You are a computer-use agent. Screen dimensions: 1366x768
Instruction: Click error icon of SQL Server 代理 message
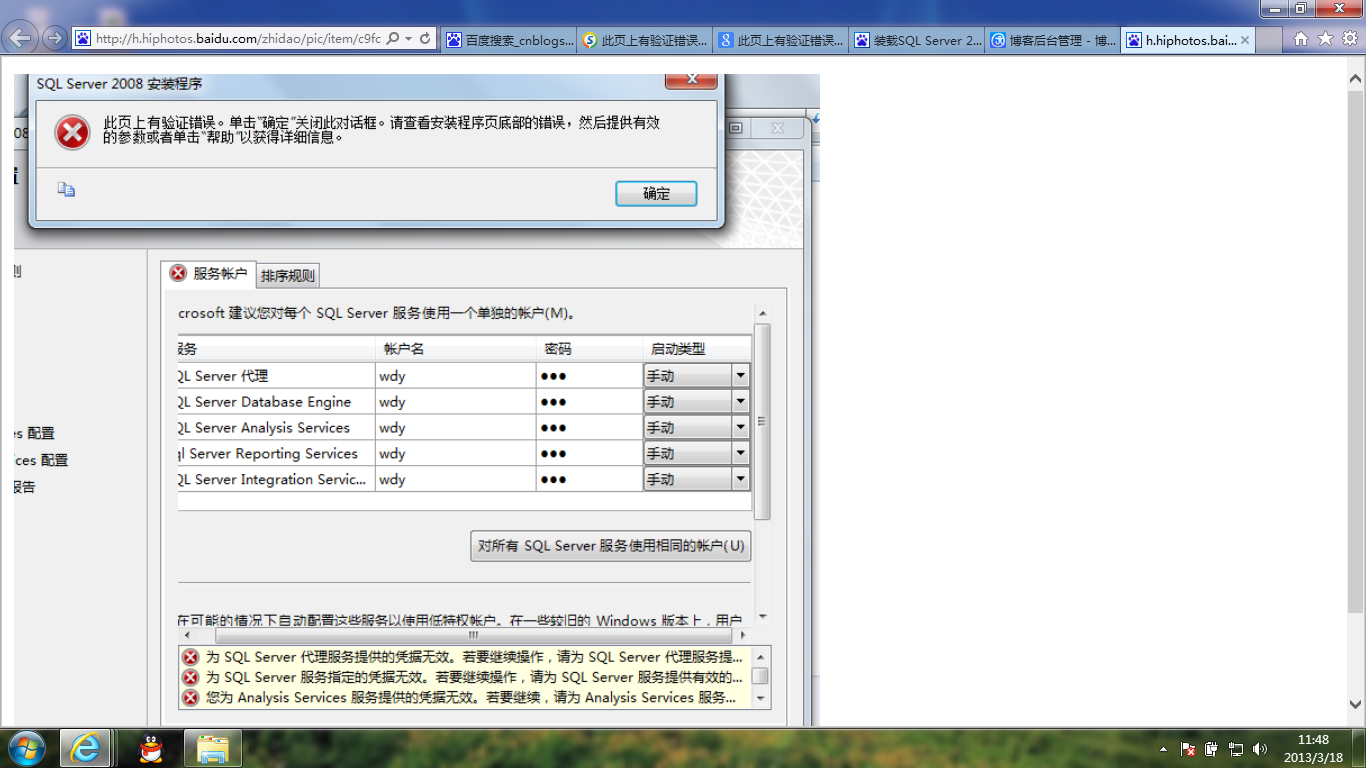click(190, 657)
